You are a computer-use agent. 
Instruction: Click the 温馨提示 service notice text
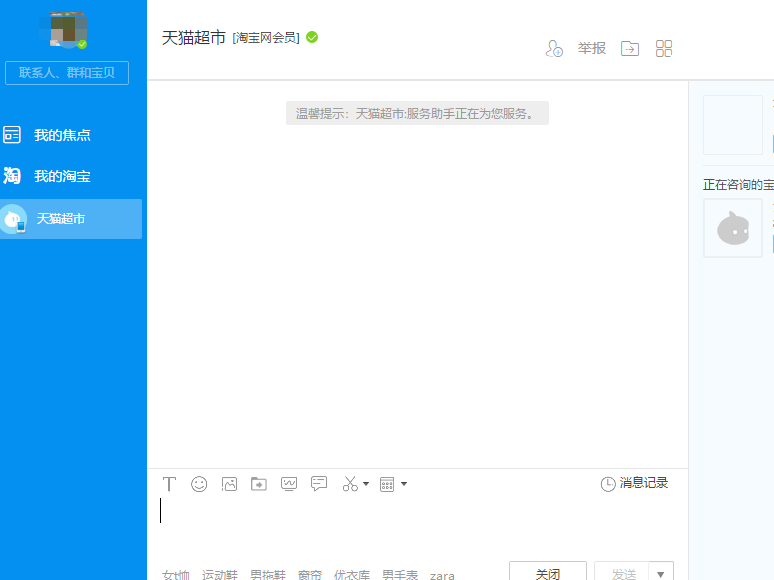coord(417,113)
